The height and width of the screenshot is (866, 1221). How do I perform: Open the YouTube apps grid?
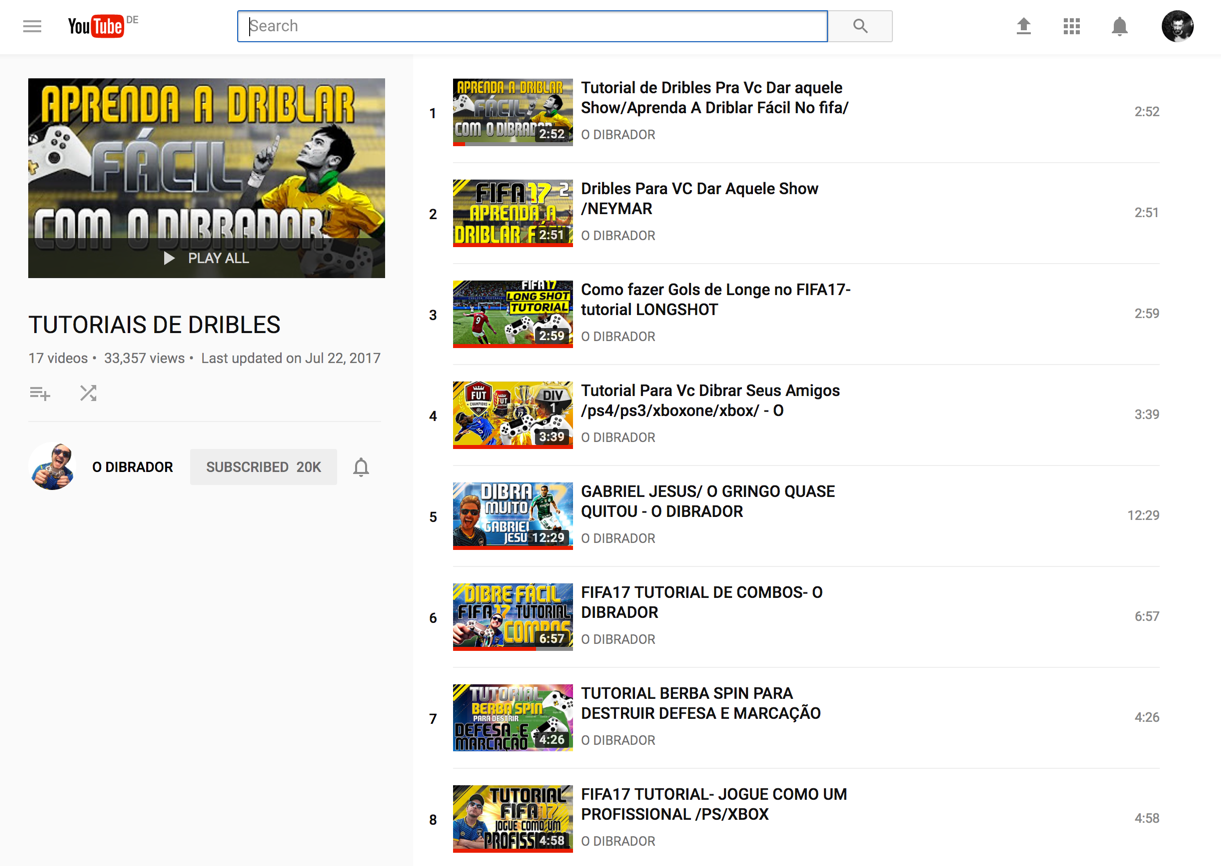[1071, 26]
